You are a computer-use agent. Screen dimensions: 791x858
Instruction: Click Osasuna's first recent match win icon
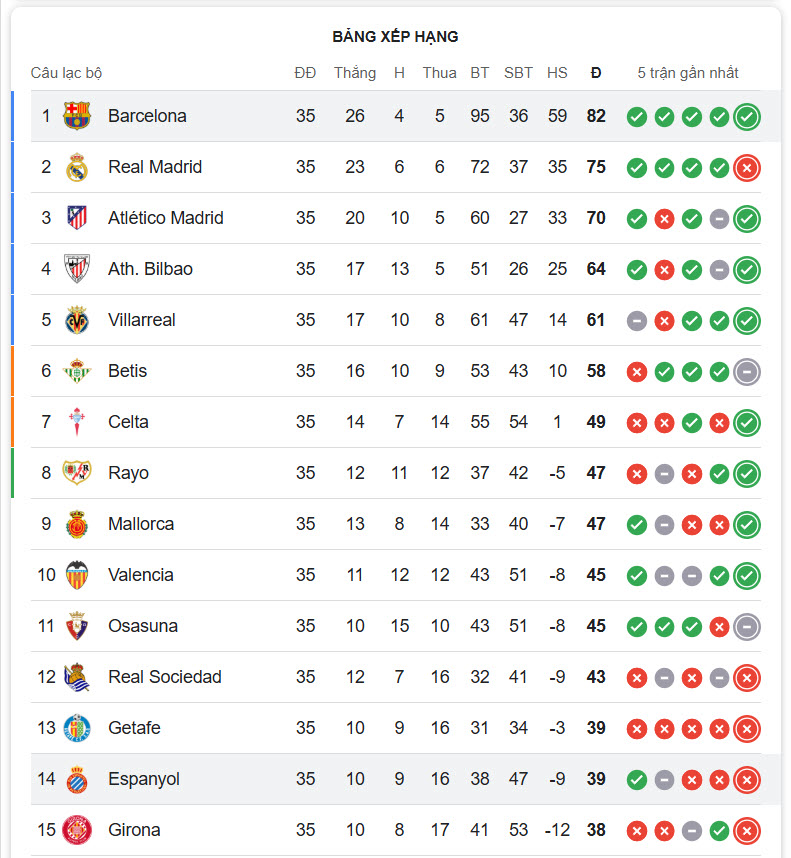click(636, 627)
